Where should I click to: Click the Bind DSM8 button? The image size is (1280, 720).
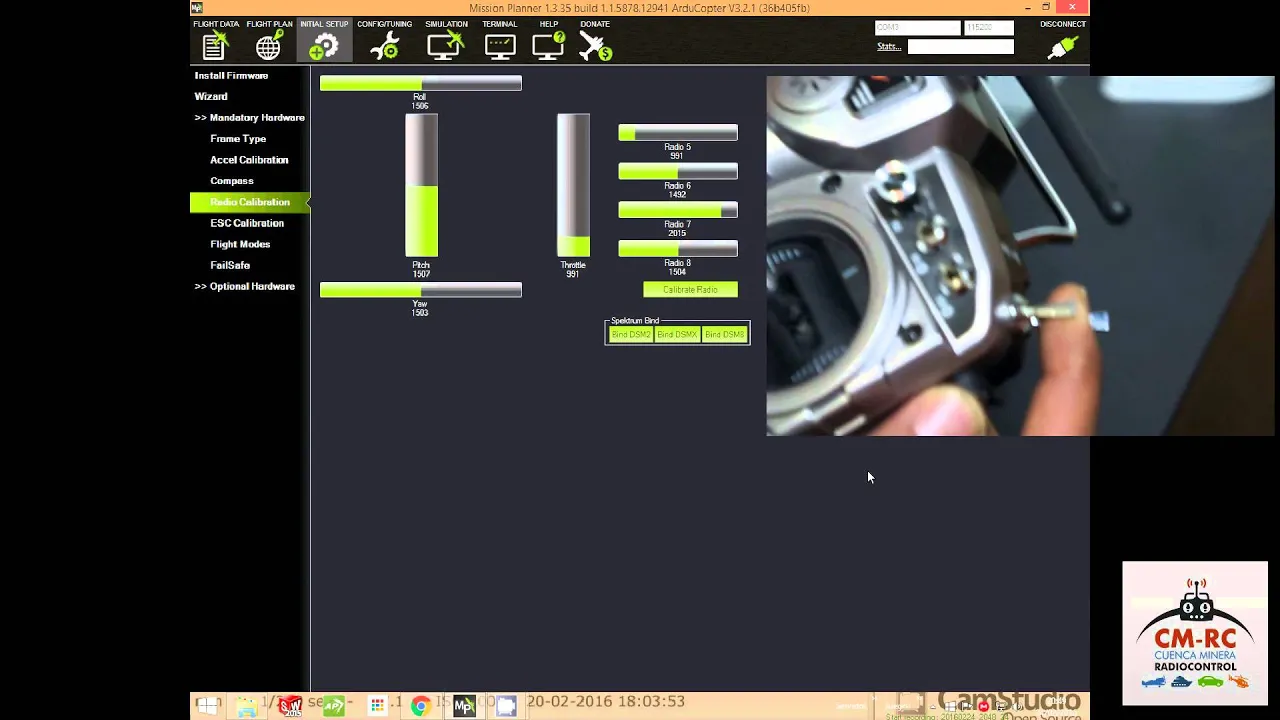(x=724, y=335)
